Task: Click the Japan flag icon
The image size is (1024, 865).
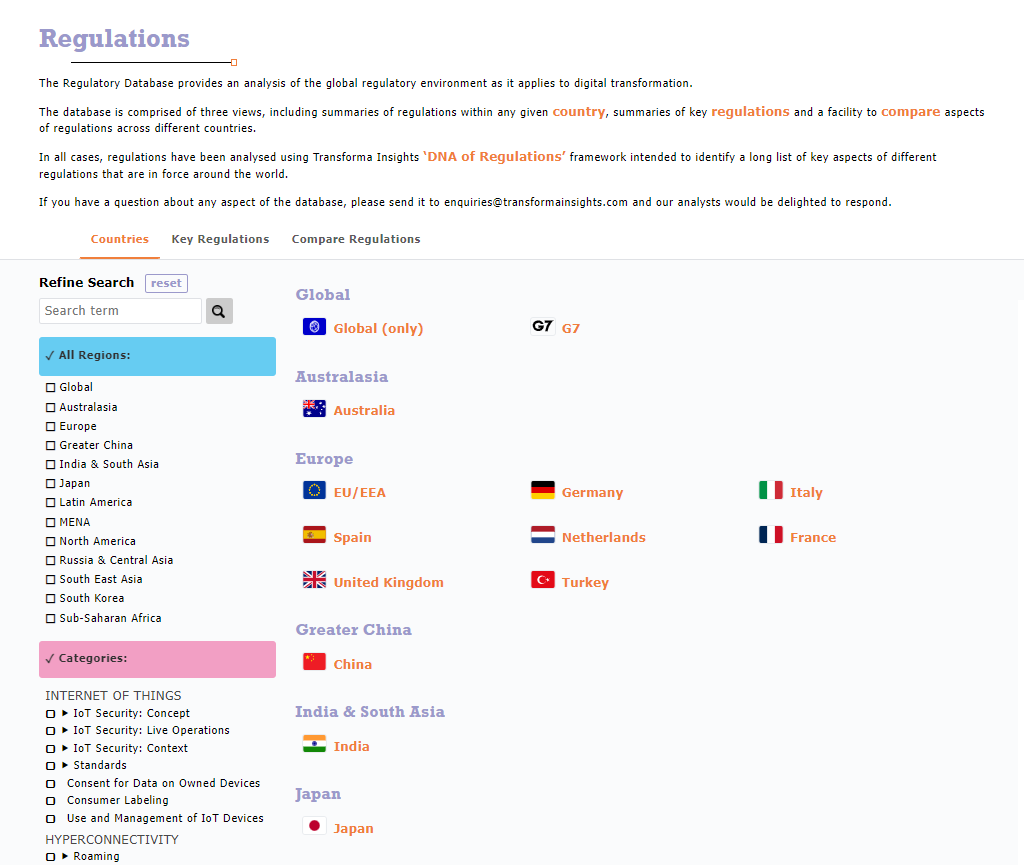Action: pyautogui.click(x=313, y=826)
